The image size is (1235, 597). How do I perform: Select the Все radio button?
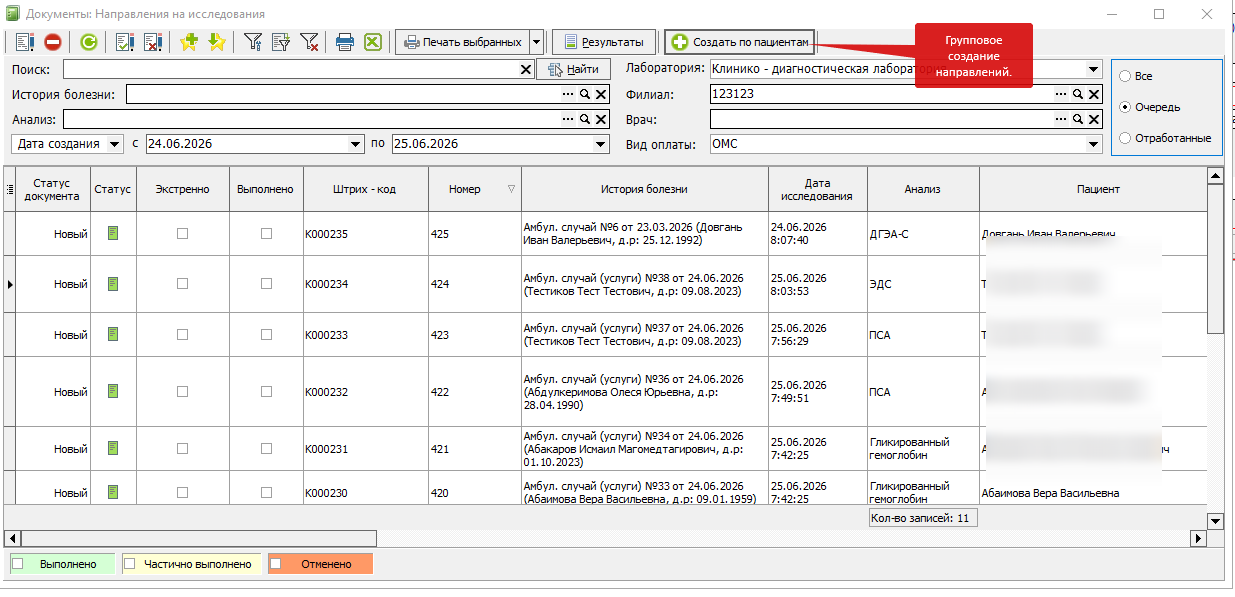point(1125,76)
